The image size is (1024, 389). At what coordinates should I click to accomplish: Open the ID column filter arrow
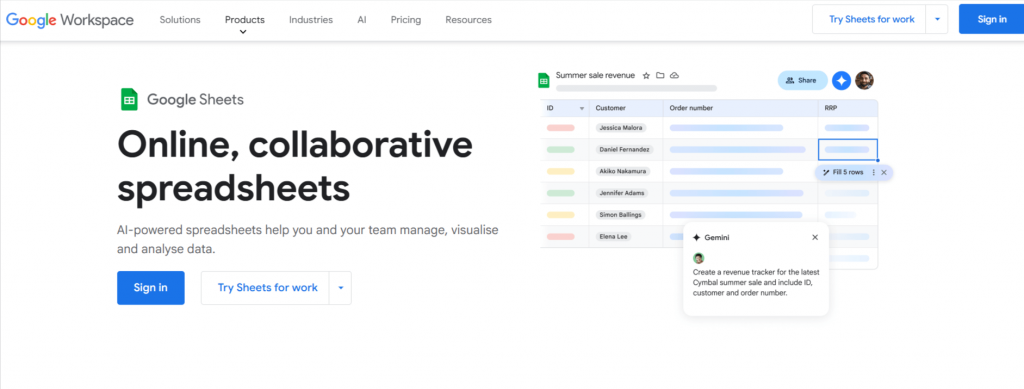tap(581, 108)
